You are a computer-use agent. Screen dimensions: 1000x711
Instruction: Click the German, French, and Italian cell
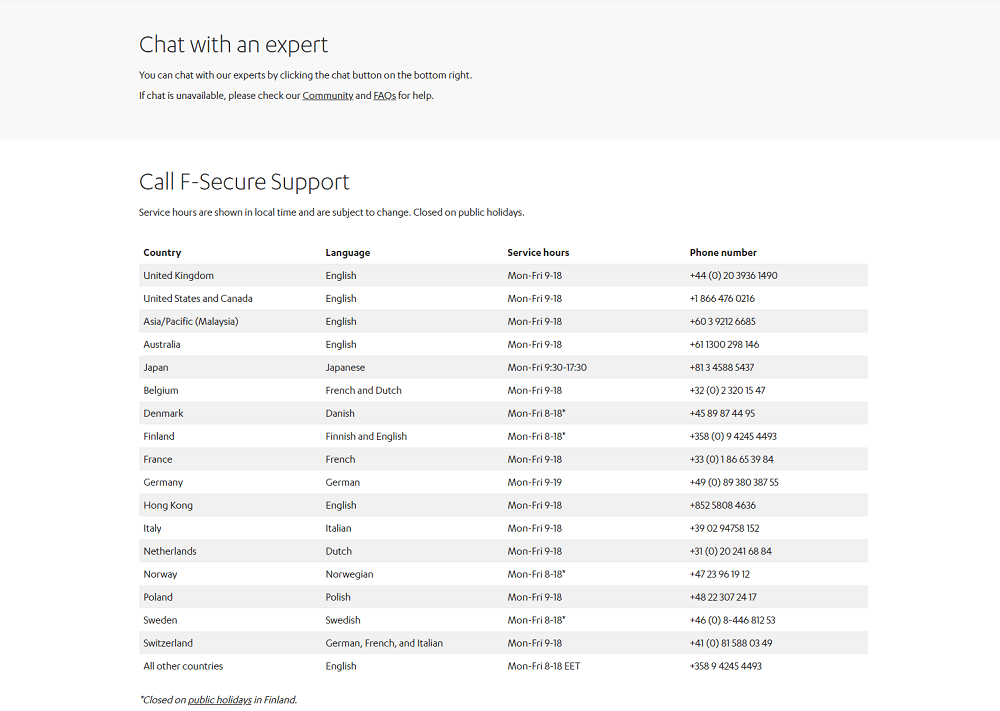pyautogui.click(x=384, y=643)
